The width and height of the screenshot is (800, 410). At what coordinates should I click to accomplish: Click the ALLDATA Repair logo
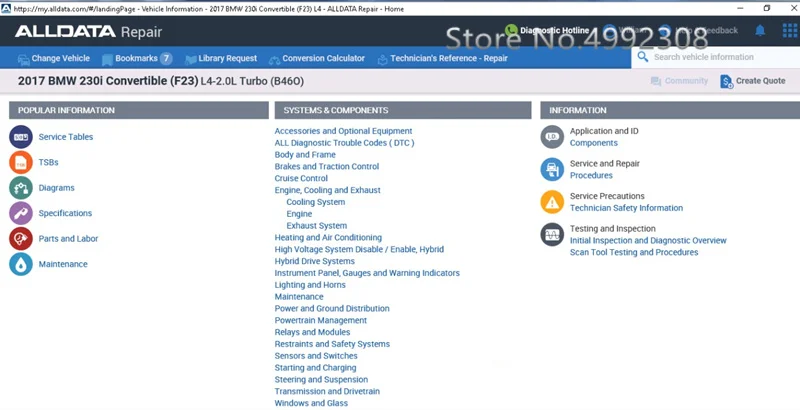(88, 32)
